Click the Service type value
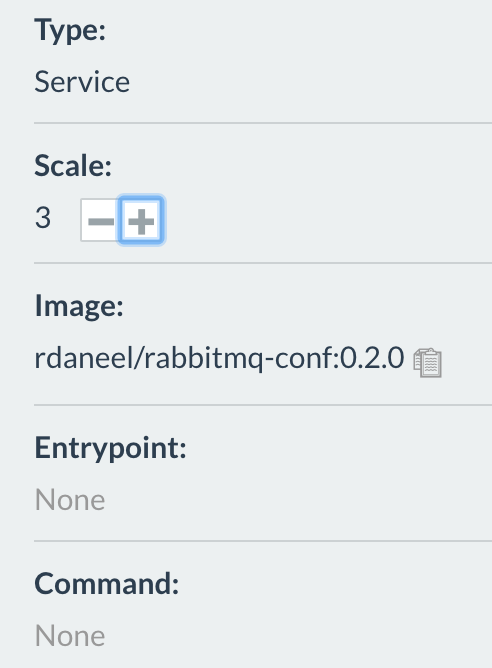The width and height of the screenshot is (492, 668). click(82, 81)
